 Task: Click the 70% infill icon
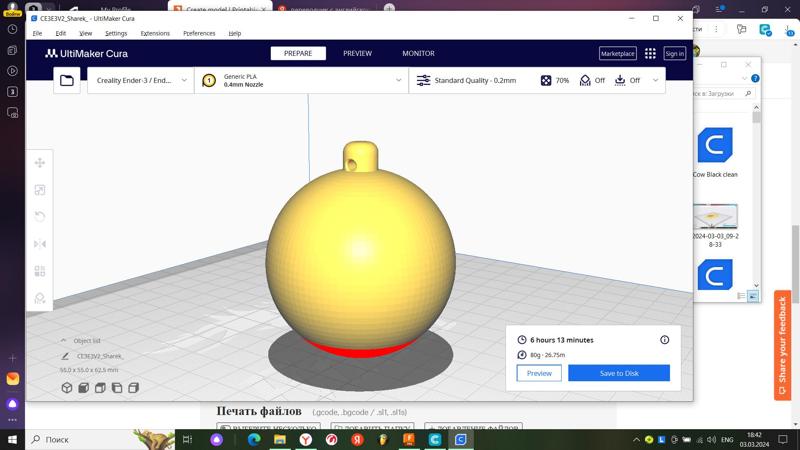[546, 80]
